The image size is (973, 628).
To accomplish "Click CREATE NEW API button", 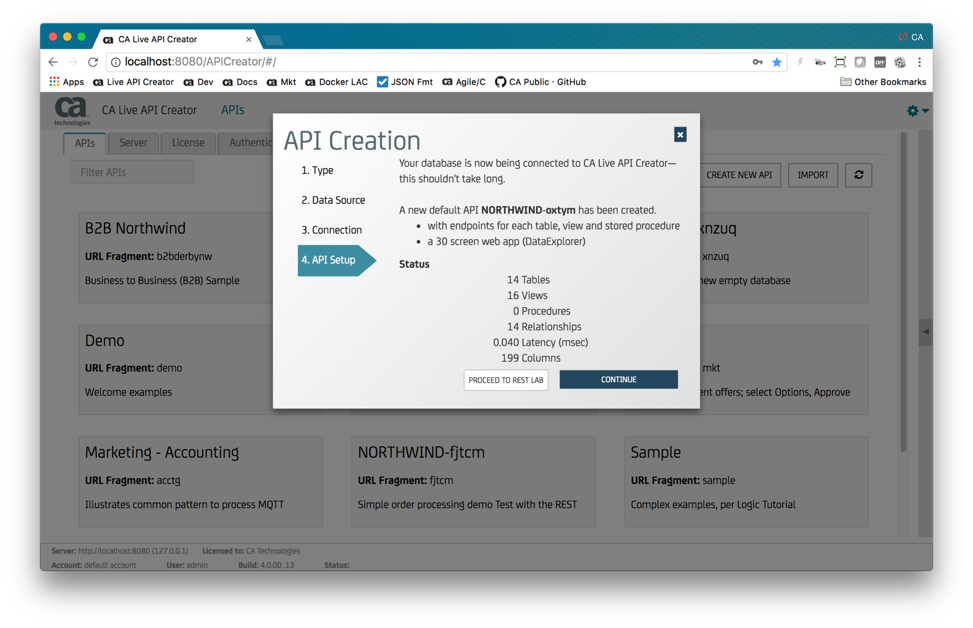I will [738, 175].
